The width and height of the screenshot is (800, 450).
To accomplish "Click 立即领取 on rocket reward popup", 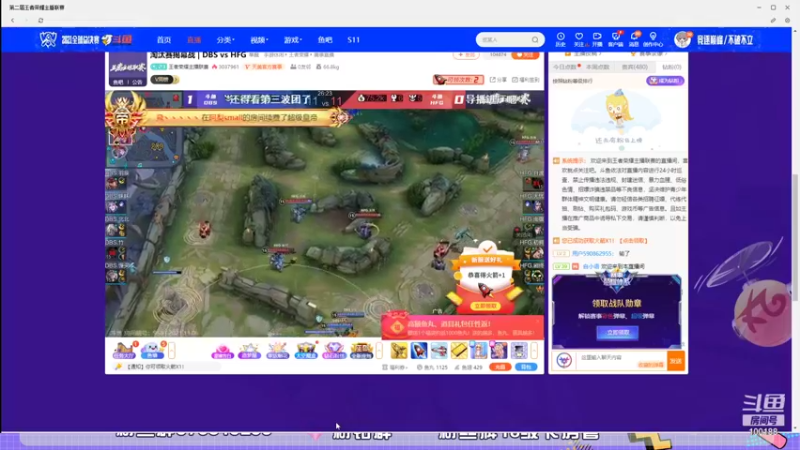I will click(485, 306).
